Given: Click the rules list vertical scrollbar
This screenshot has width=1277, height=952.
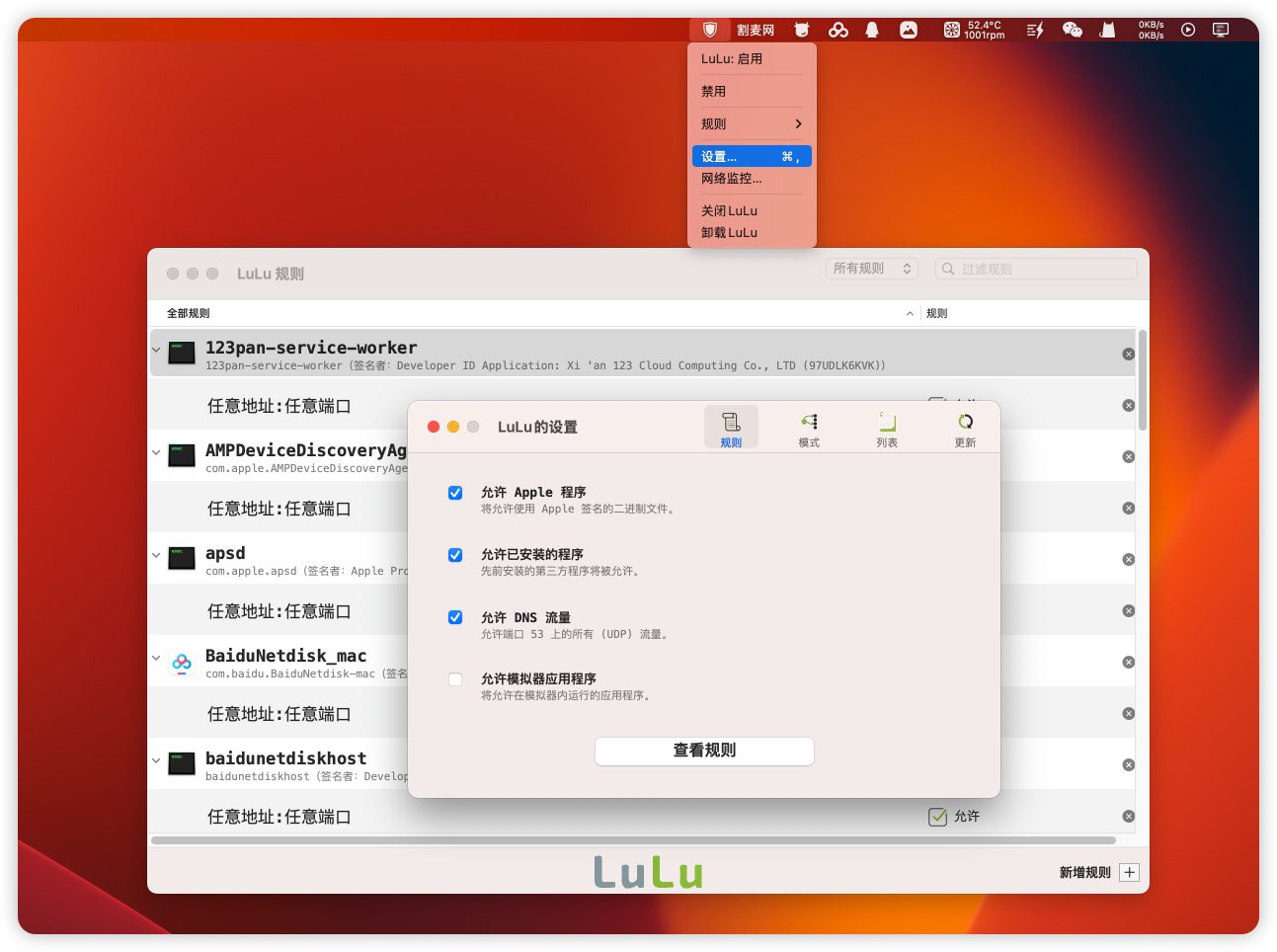Looking at the screenshot, I should (x=1142, y=381).
